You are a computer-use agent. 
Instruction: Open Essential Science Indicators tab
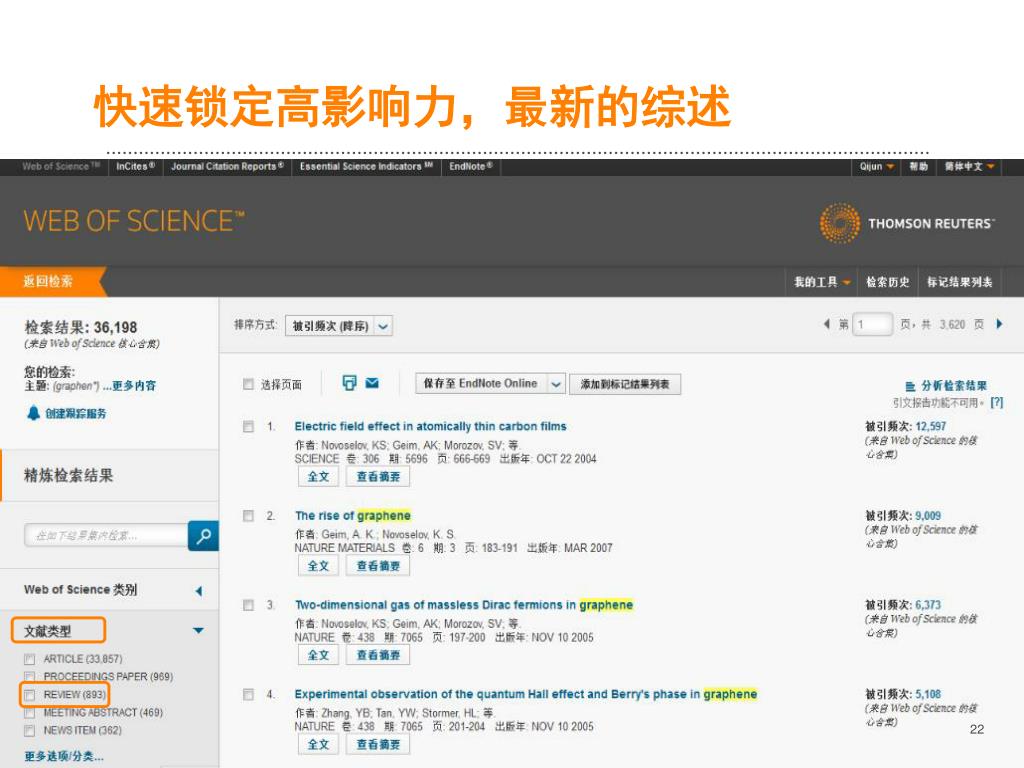click(366, 167)
